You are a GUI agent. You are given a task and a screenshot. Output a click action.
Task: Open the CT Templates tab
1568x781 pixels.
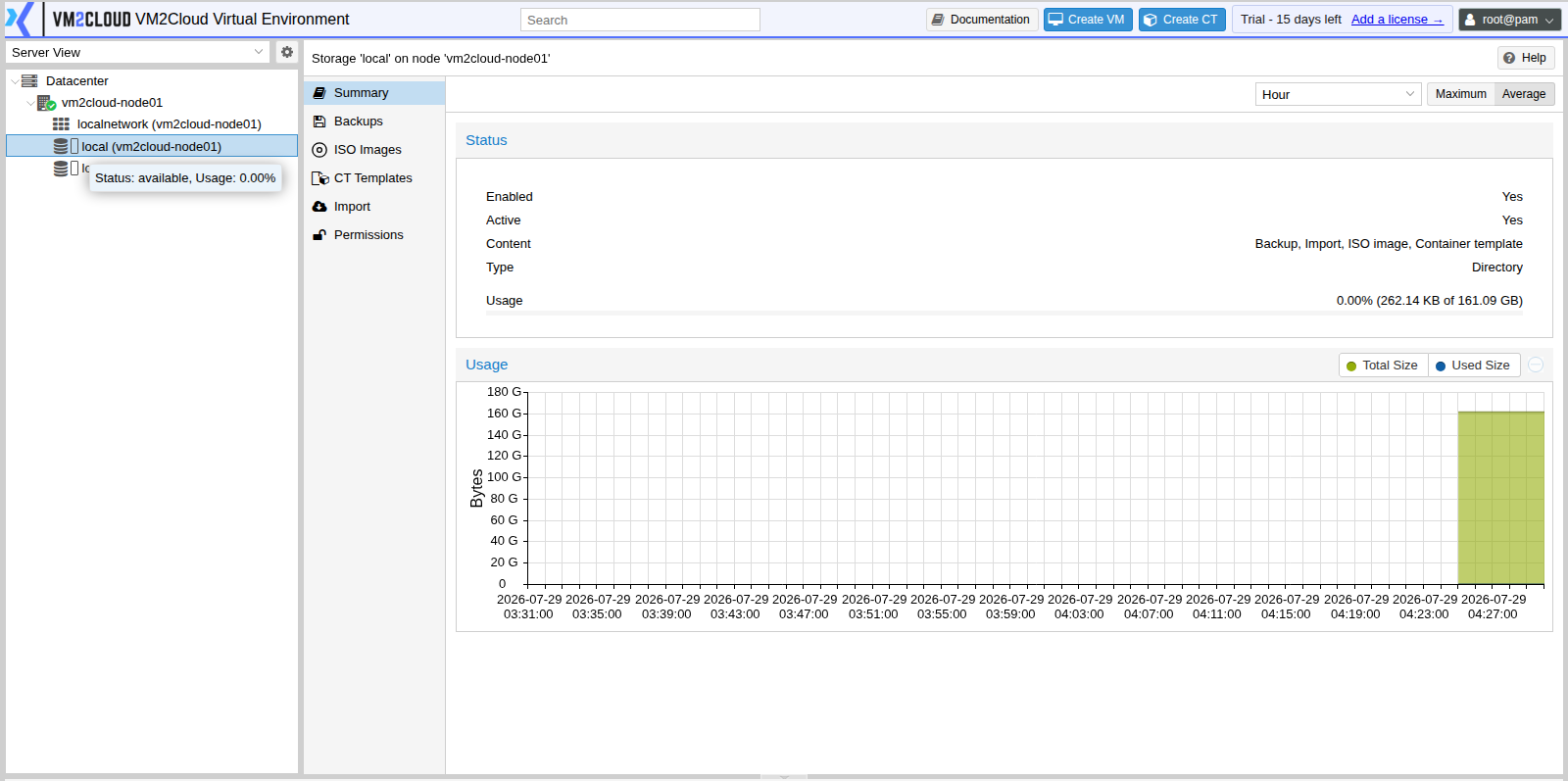(x=374, y=178)
